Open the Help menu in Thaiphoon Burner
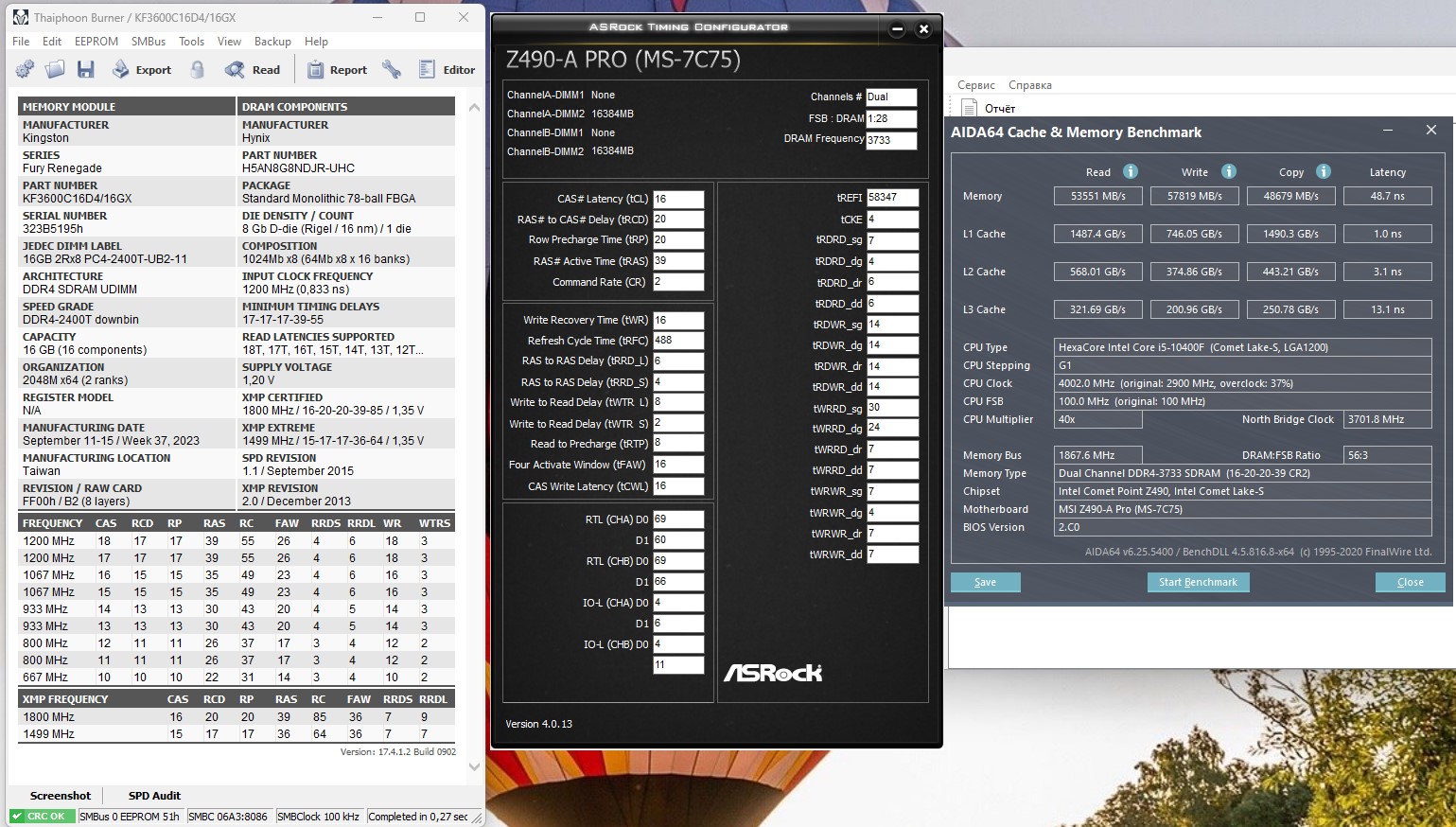This screenshot has width=1456, height=827. click(x=316, y=42)
